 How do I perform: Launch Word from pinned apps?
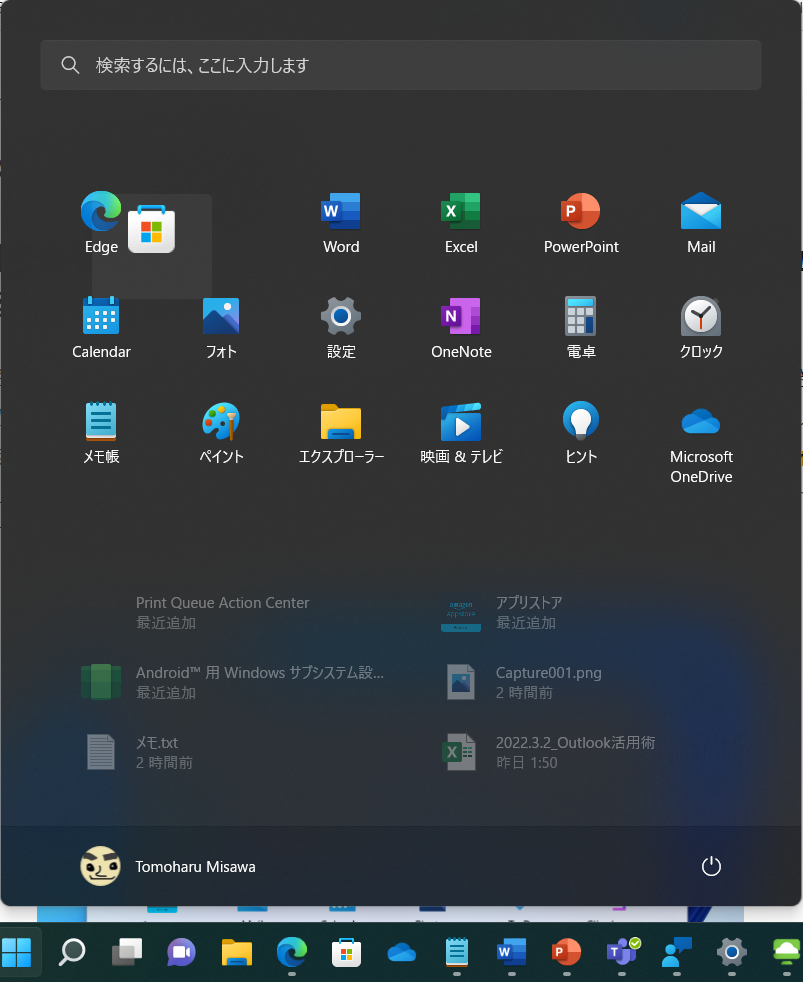tap(341, 223)
